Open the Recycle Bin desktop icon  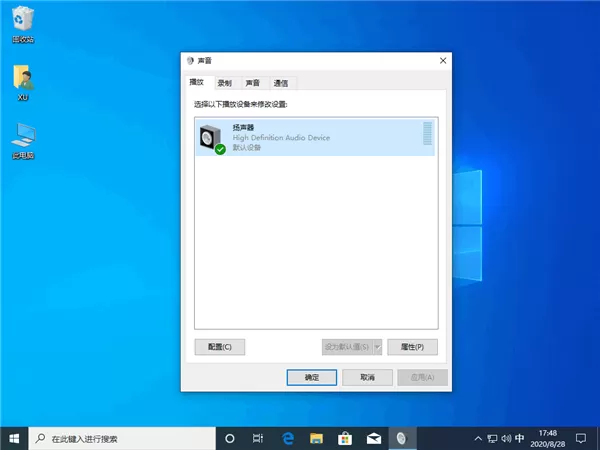coord(23,24)
